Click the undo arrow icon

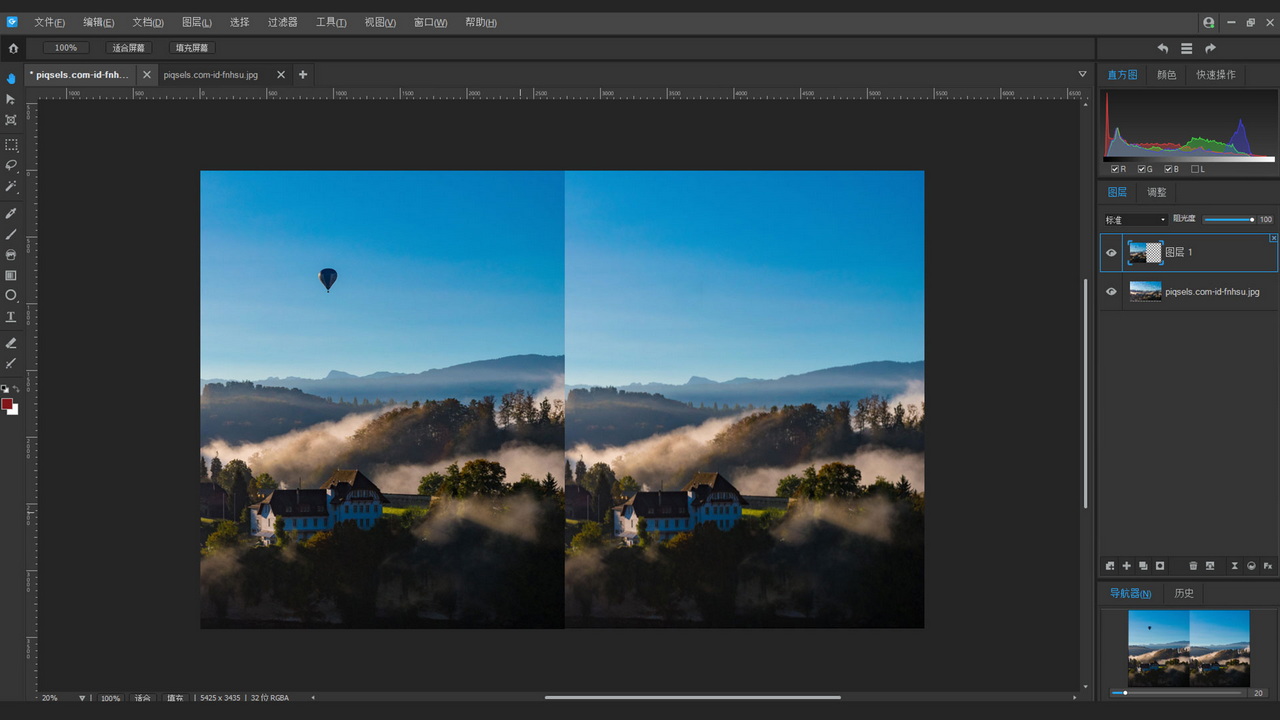pyautogui.click(x=1162, y=48)
